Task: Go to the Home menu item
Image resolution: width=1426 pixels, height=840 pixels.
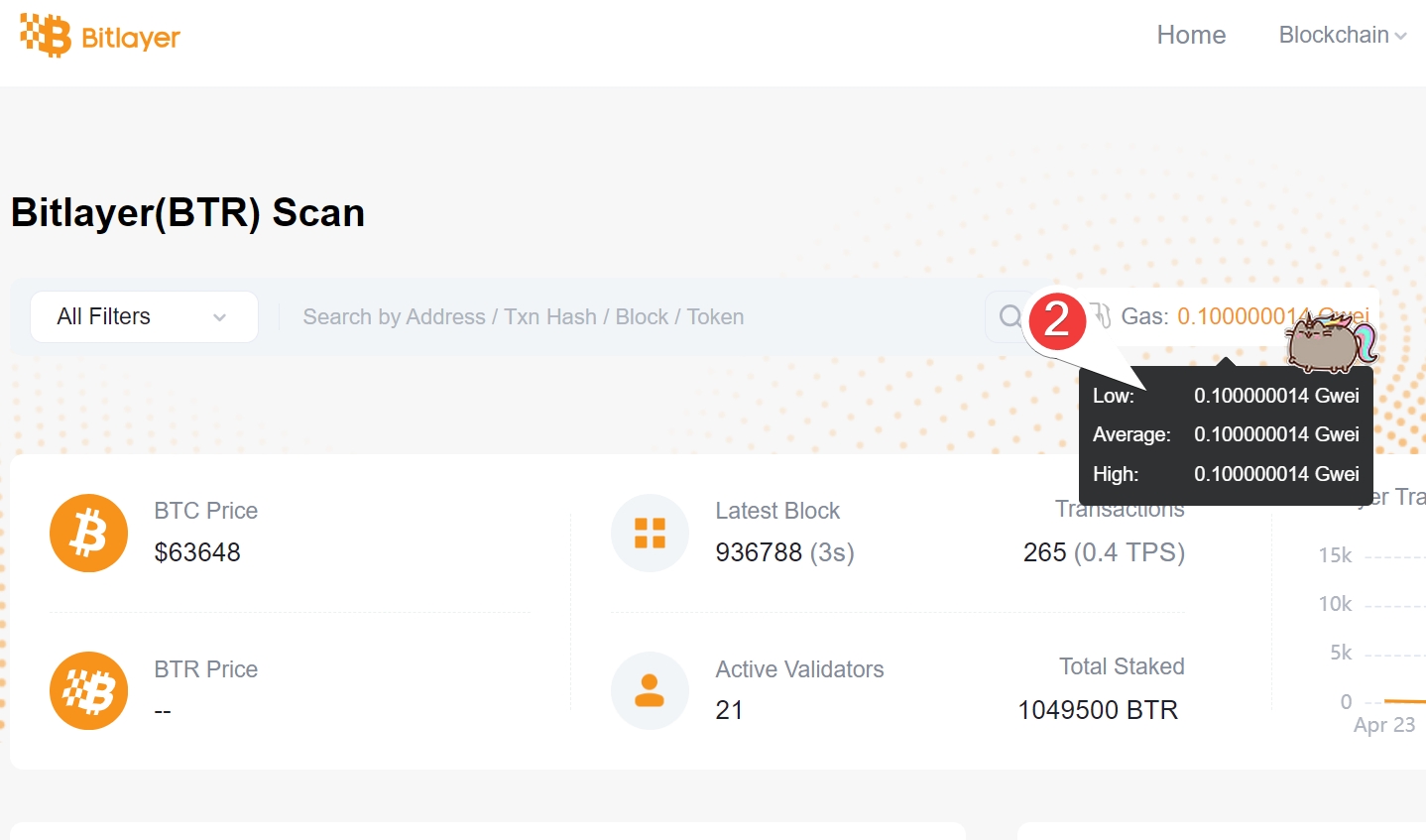Action: (1191, 35)
